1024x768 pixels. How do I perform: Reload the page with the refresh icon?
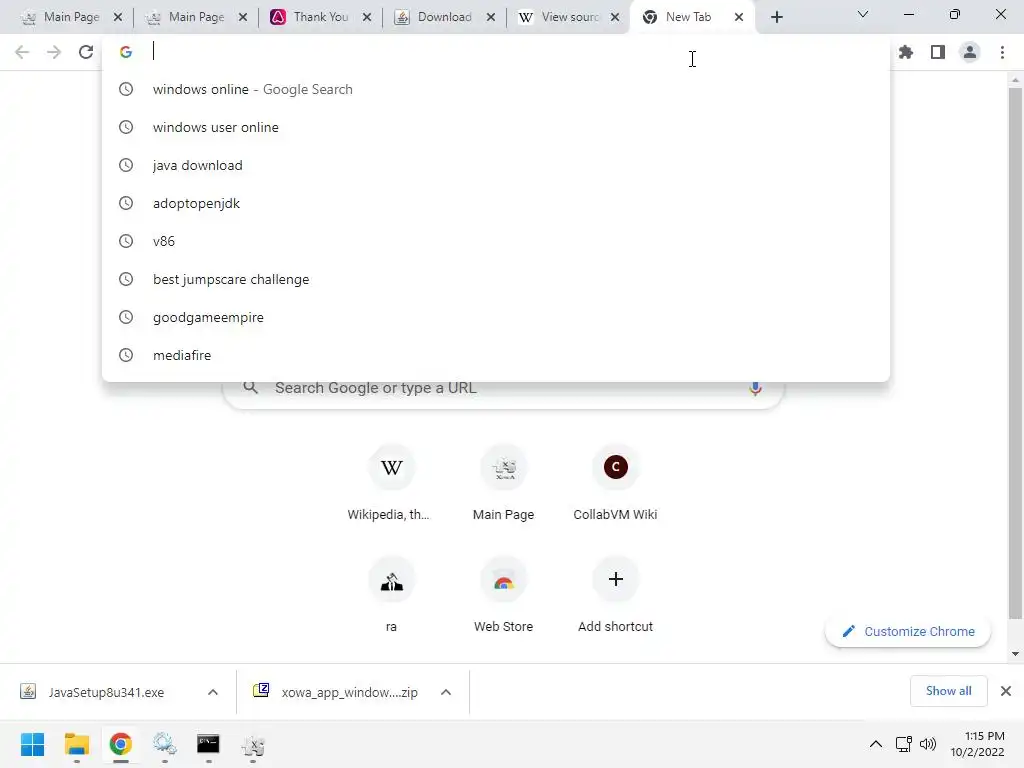click(x=86, y=52)
